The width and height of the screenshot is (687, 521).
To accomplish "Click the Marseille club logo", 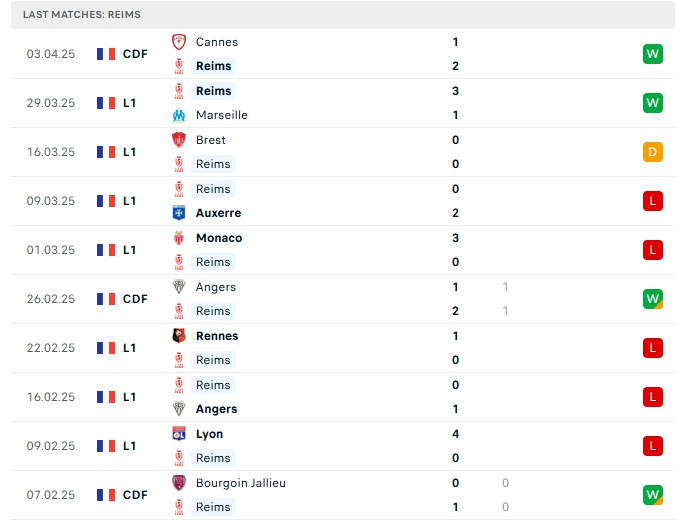I will click(x=179, y=115).
